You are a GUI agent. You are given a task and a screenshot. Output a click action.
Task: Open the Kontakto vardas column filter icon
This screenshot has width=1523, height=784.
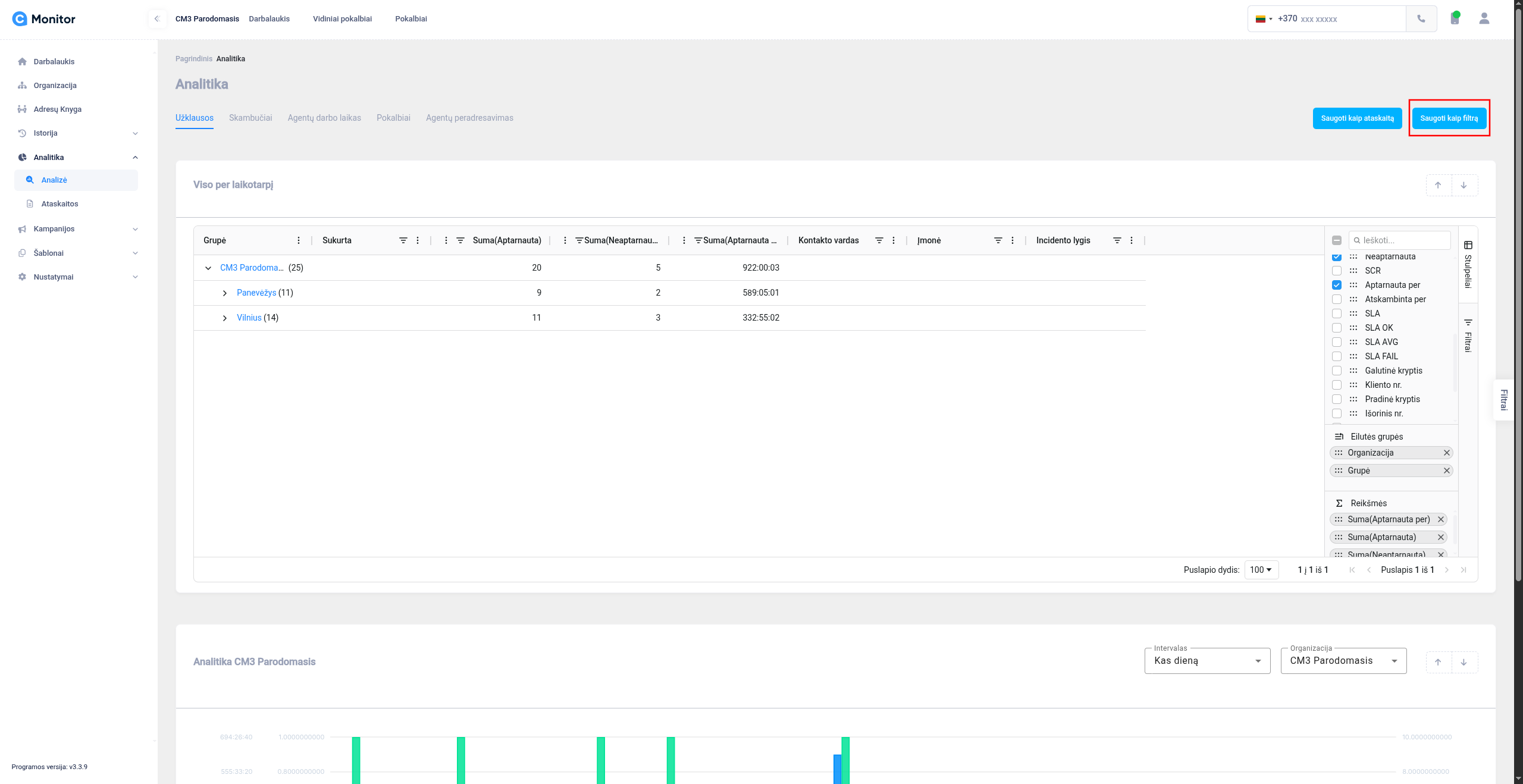879,240
